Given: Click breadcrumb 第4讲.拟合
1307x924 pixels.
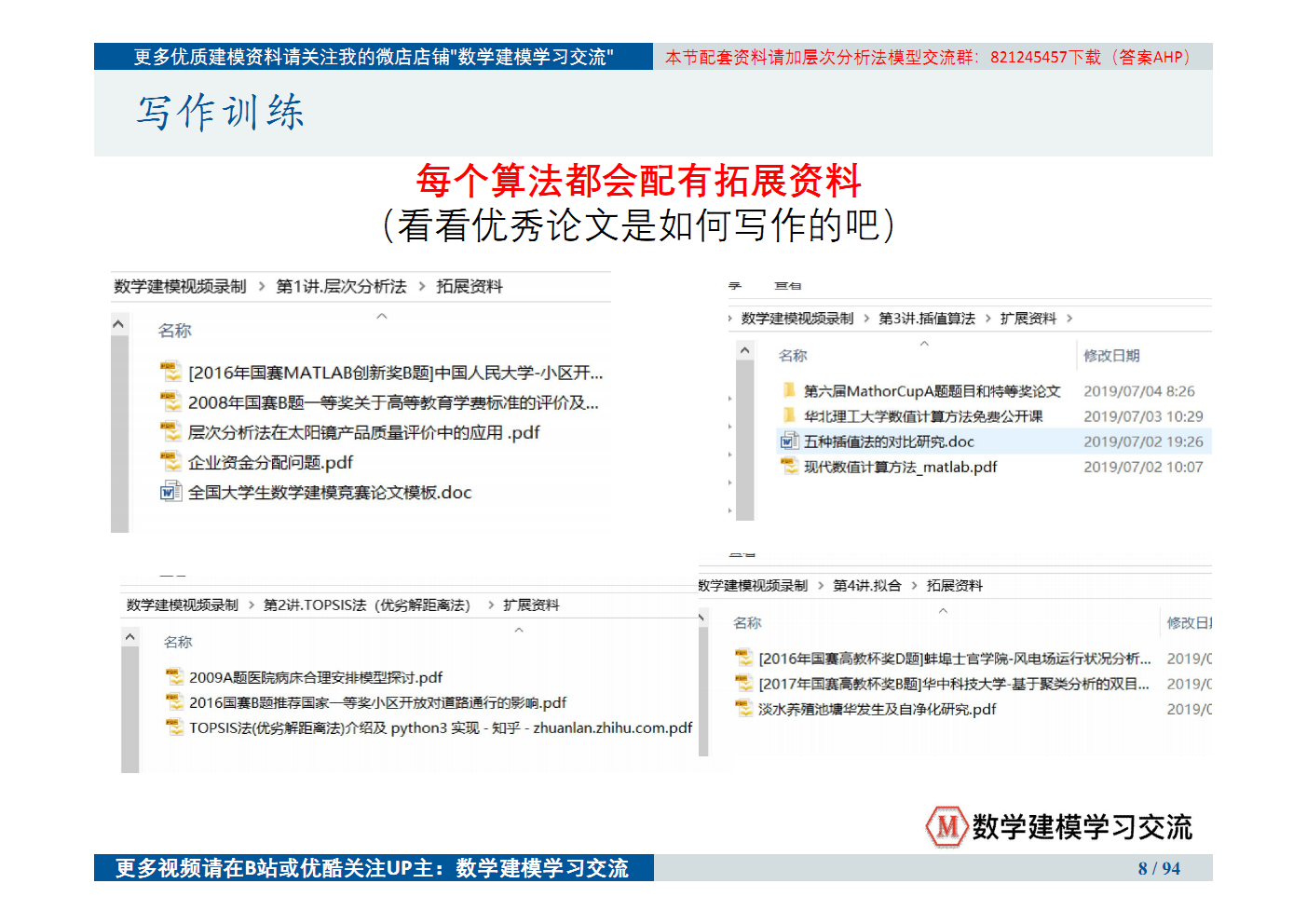Looking at the screenshot, I should click(x=867, y=586).
